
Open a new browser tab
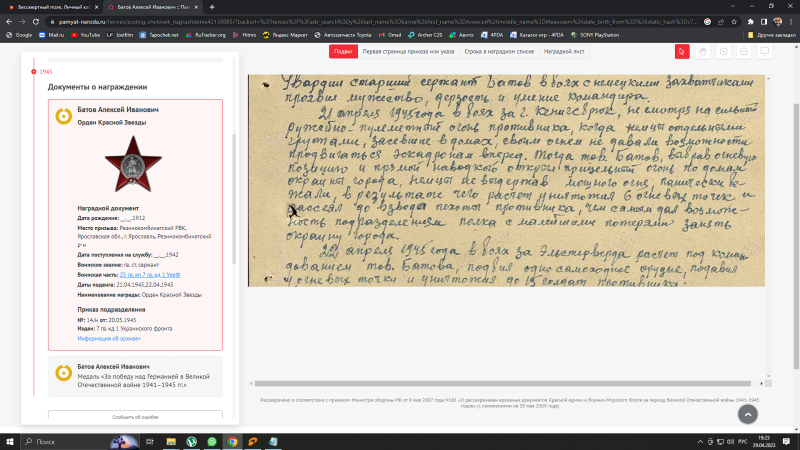(212, 7)
